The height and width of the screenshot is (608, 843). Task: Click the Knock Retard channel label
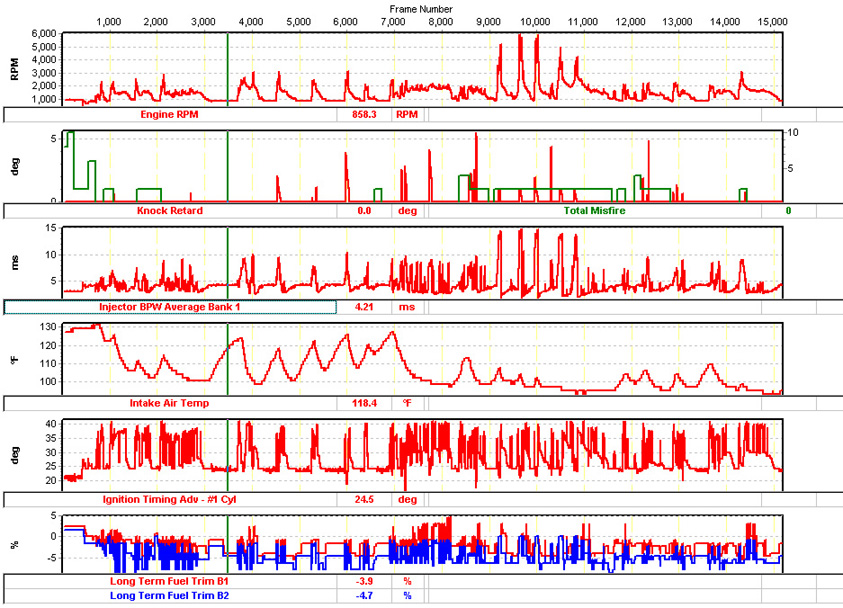click(x=170, y=211)
